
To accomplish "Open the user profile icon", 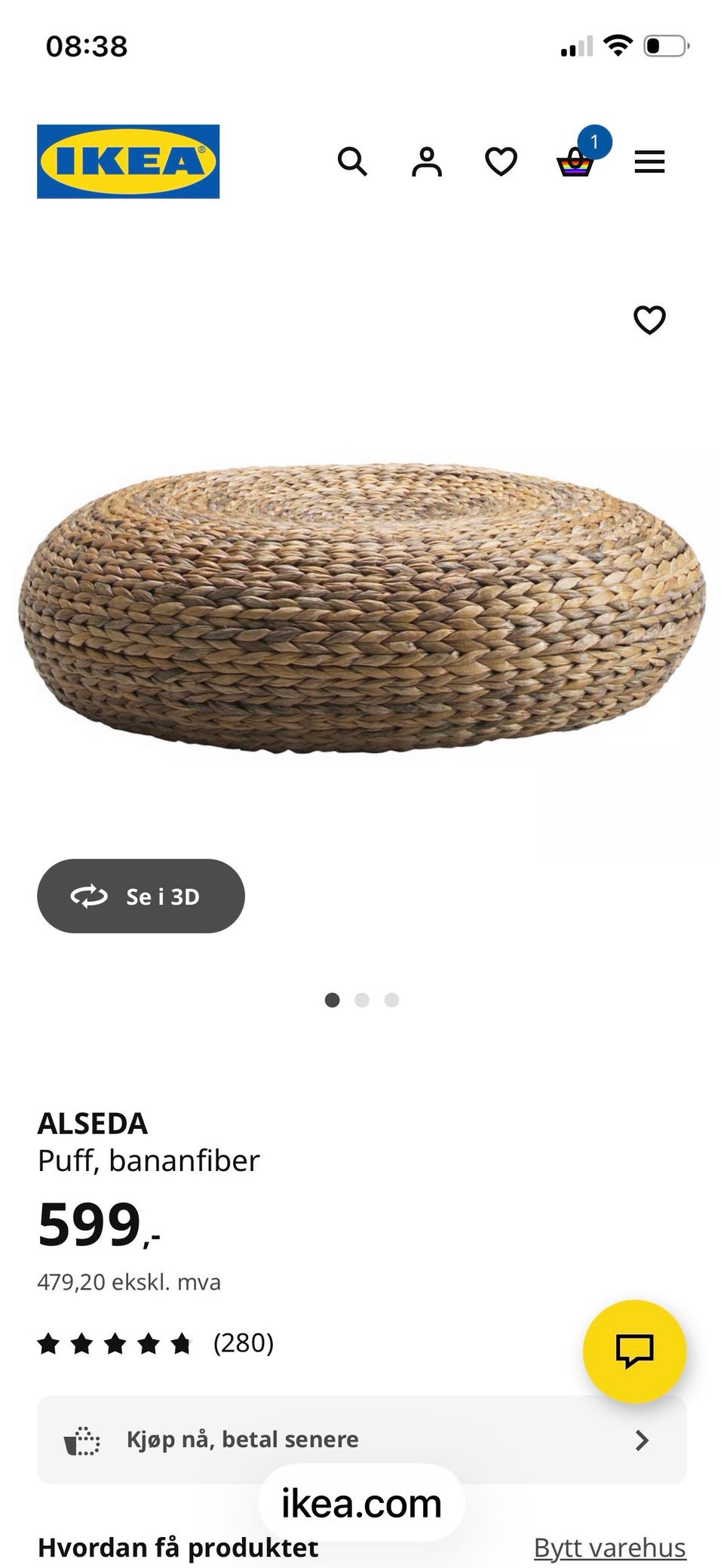I will tap(427, 161).
